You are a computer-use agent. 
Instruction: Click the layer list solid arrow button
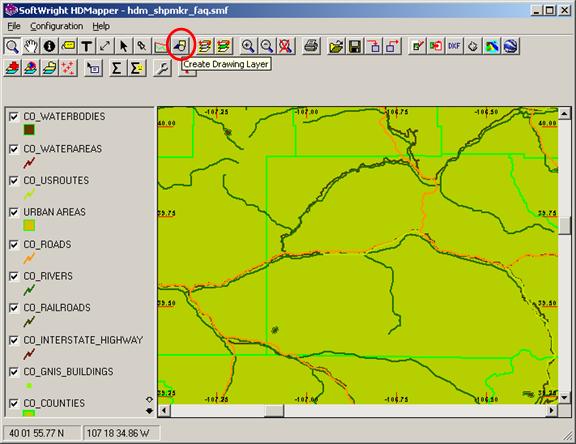(149, 411)
